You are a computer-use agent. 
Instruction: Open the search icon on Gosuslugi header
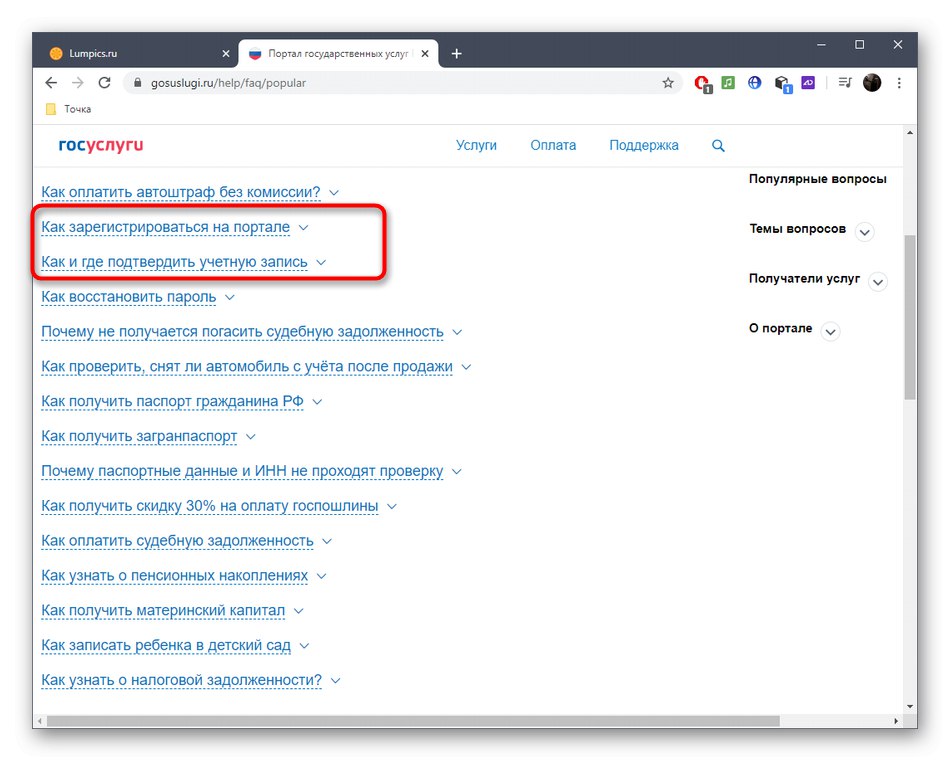point(718,145)
